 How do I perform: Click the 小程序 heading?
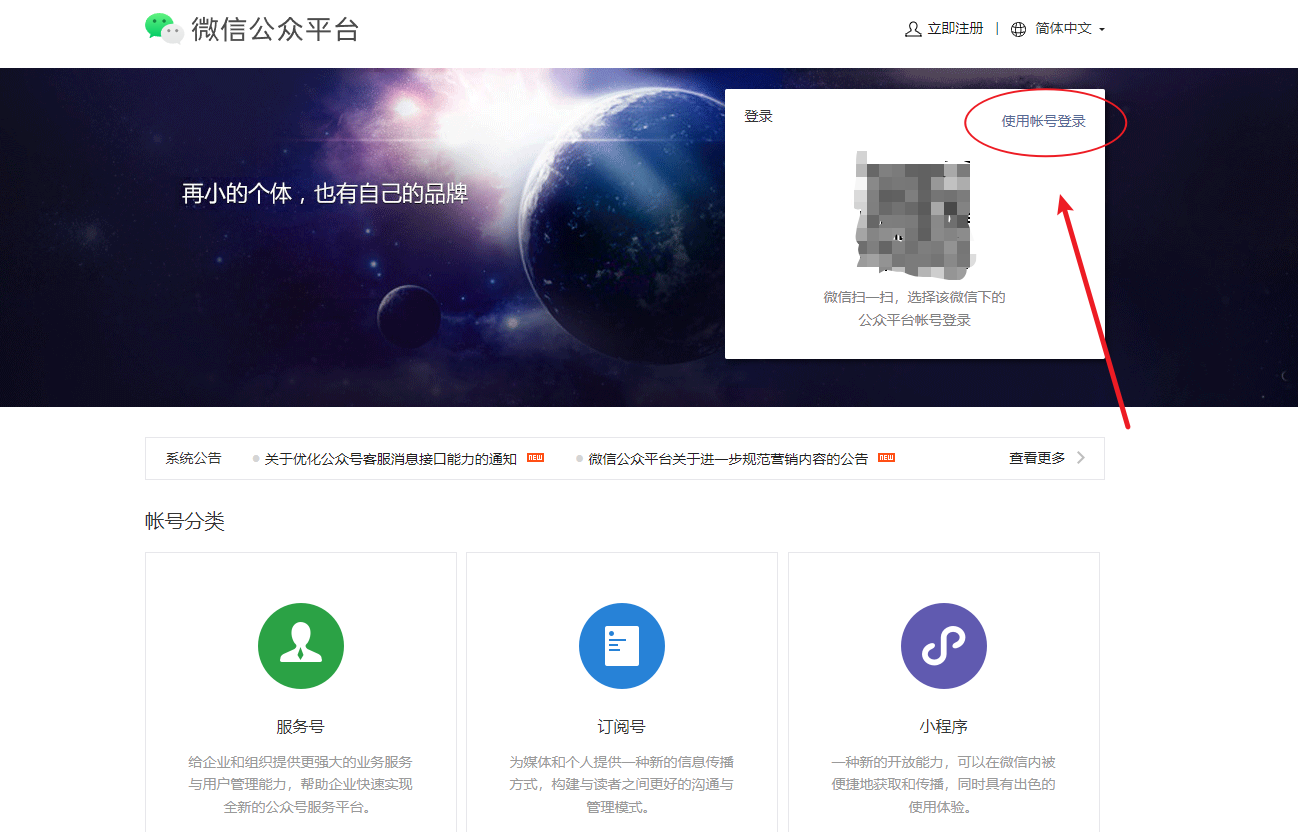[944, 727]
